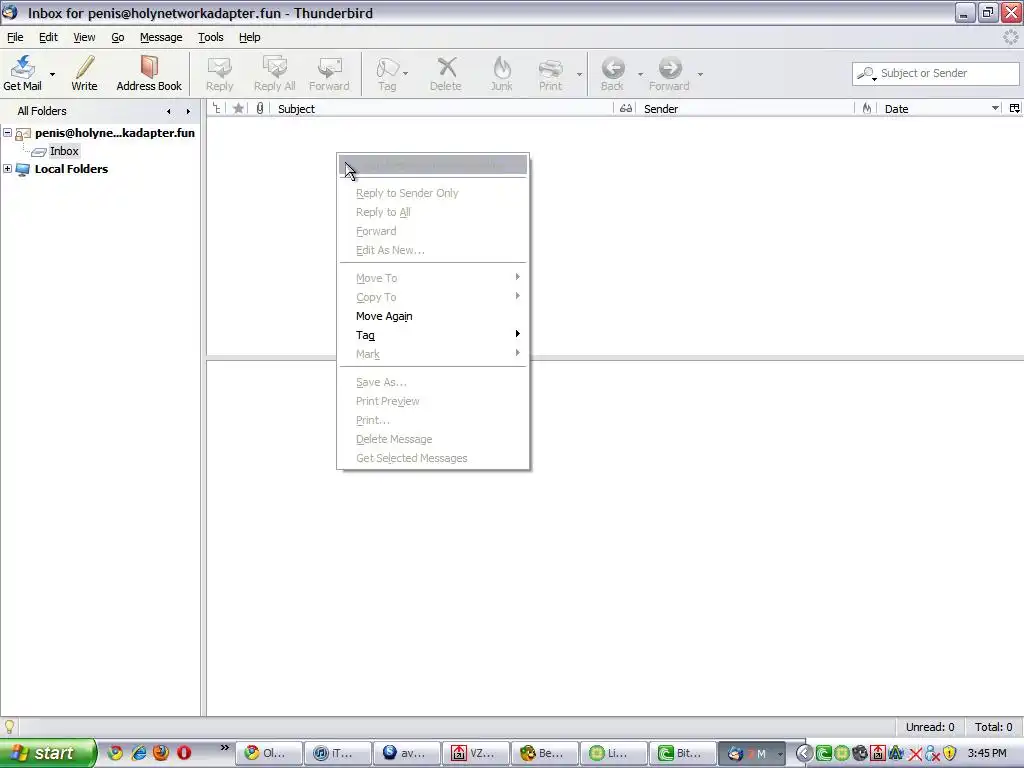Click the lightbulb status bar icon
Viewport: 1024px width, 768px height.
click(x=9, y=727)
